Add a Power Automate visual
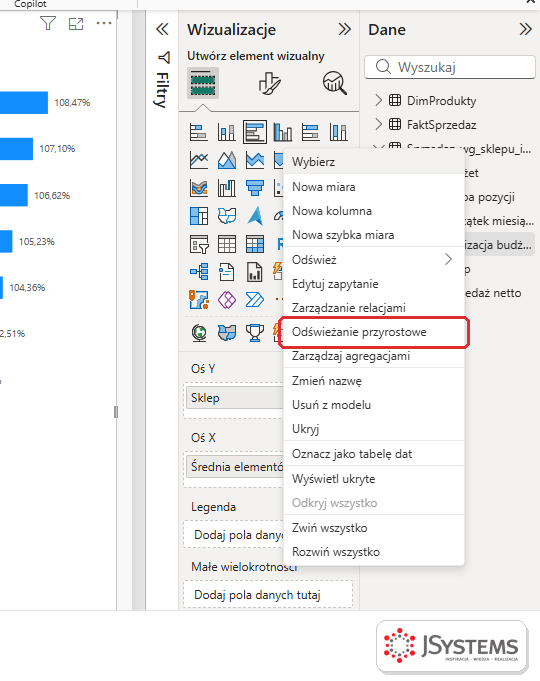Viewport: 540px width, 681px height. 255,300
